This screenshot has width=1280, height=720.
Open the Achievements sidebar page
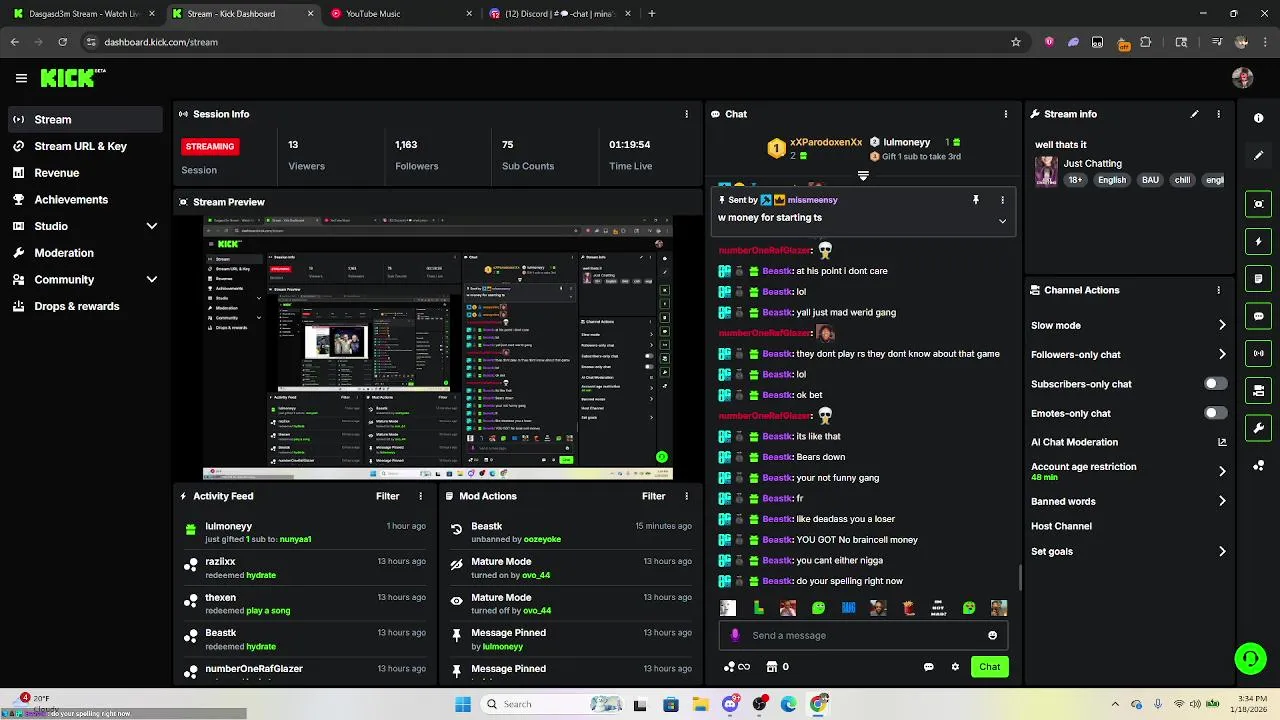click(x=83, y=199)
